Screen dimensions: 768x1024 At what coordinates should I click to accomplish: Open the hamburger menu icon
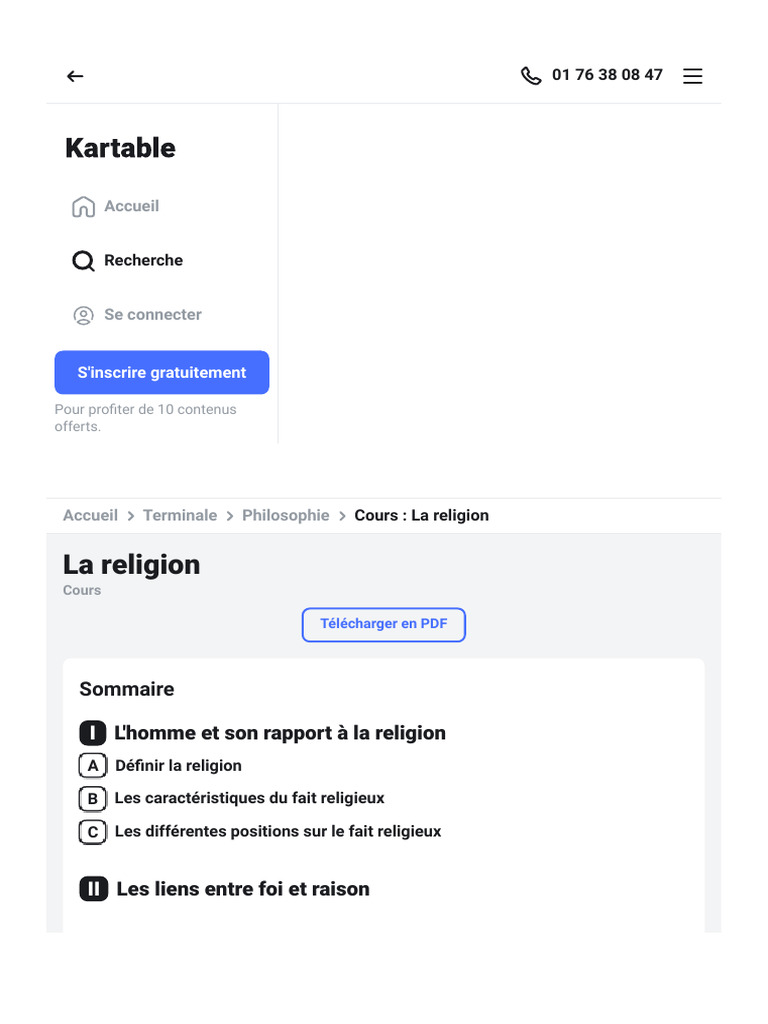point(692,76)
